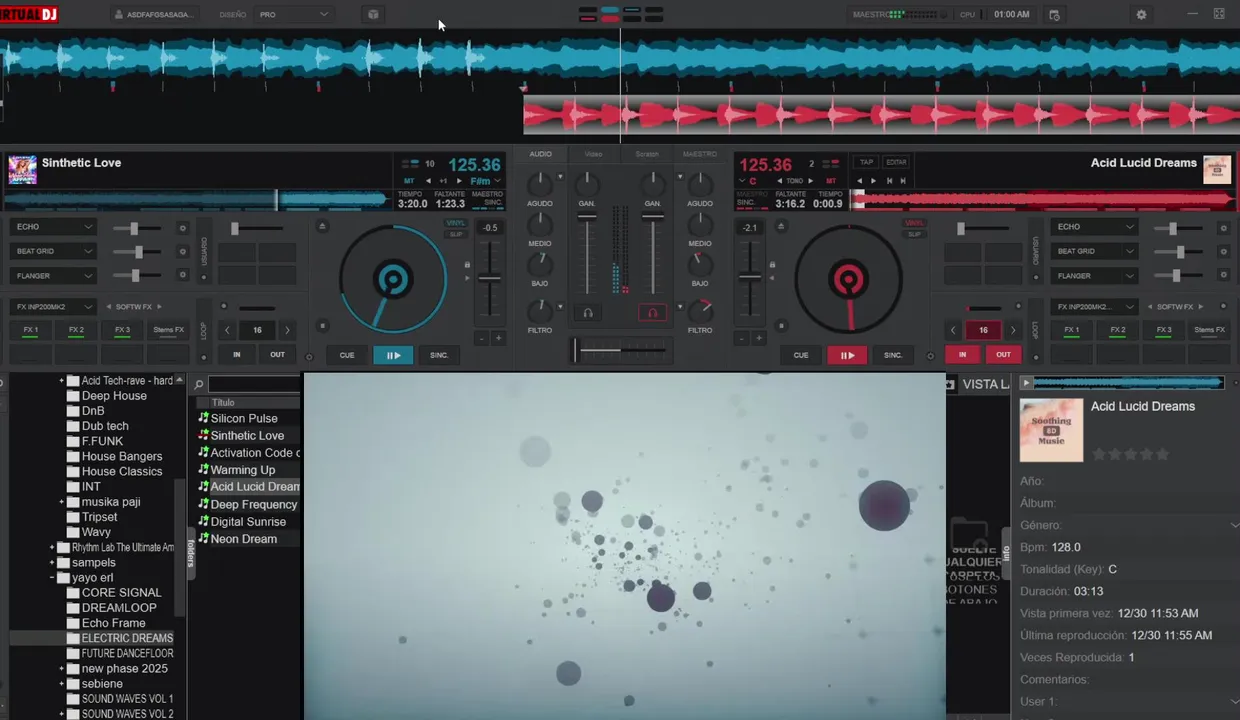
Task: Decrease right deck loop length arrow
Action: point(953,330)
